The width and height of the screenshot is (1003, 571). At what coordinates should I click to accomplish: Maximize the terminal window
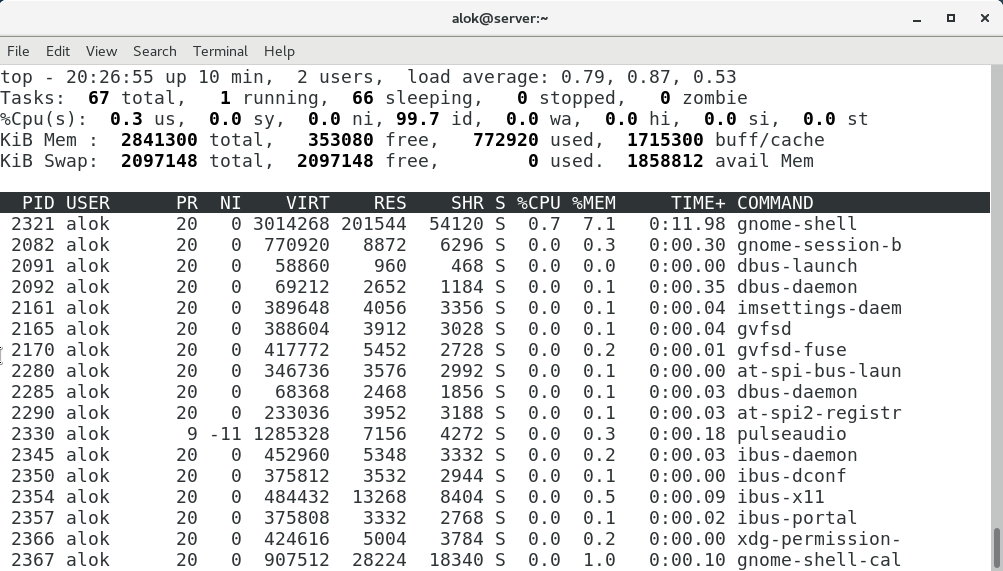pos(951,19)
